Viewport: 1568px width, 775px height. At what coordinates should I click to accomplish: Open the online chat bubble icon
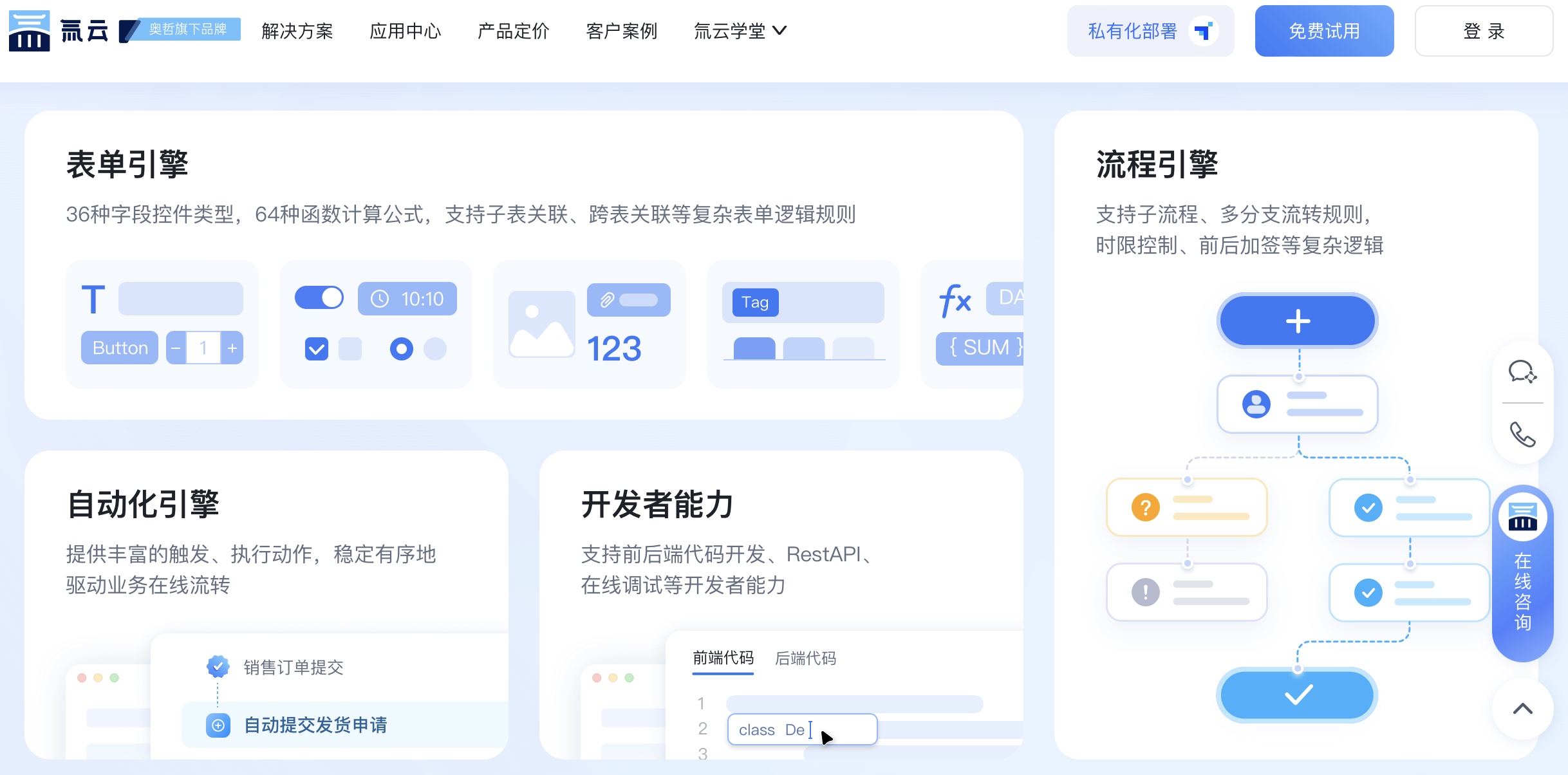point(1522,372)
